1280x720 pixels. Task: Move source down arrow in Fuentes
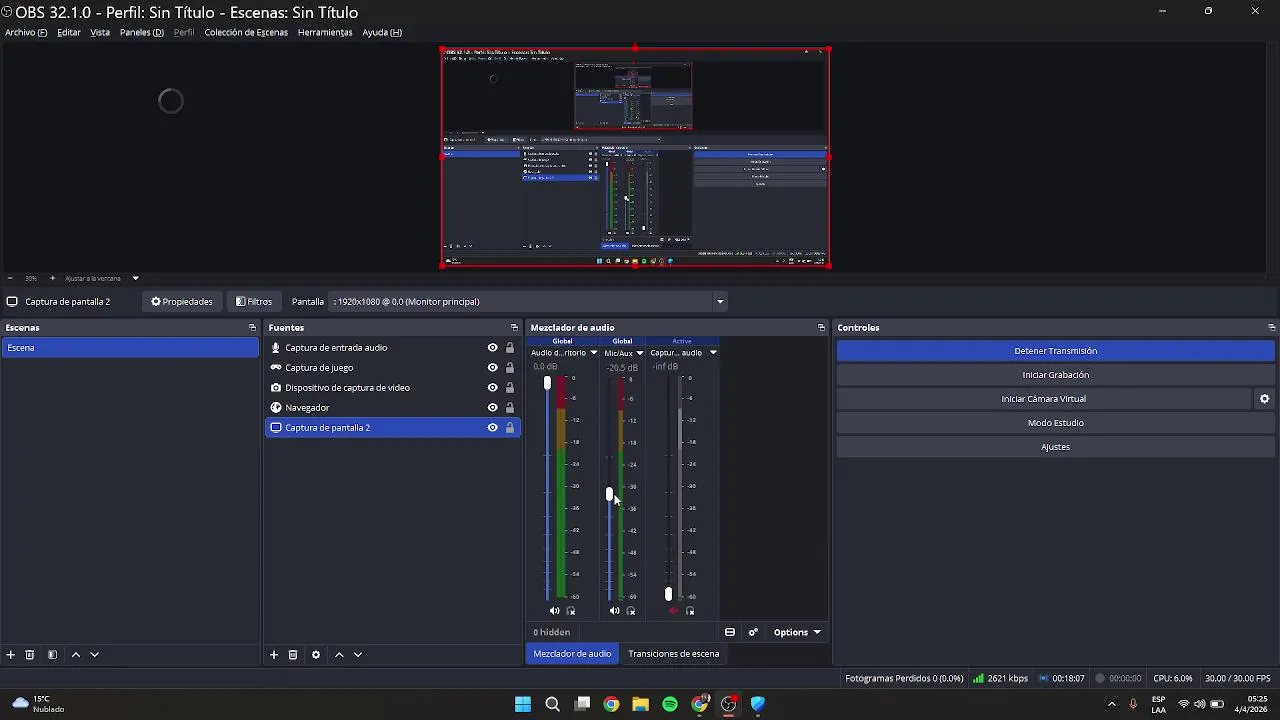(x=358, y=655)
